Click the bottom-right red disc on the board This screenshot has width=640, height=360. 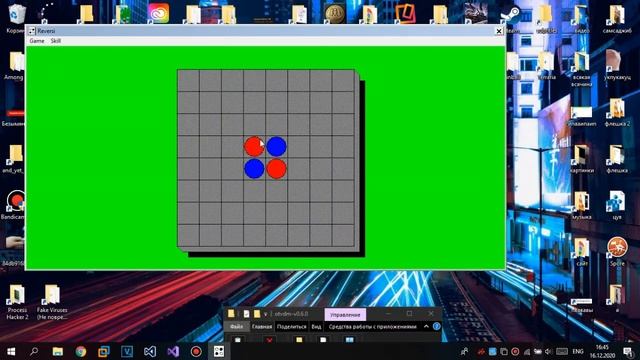pos(276,169)
